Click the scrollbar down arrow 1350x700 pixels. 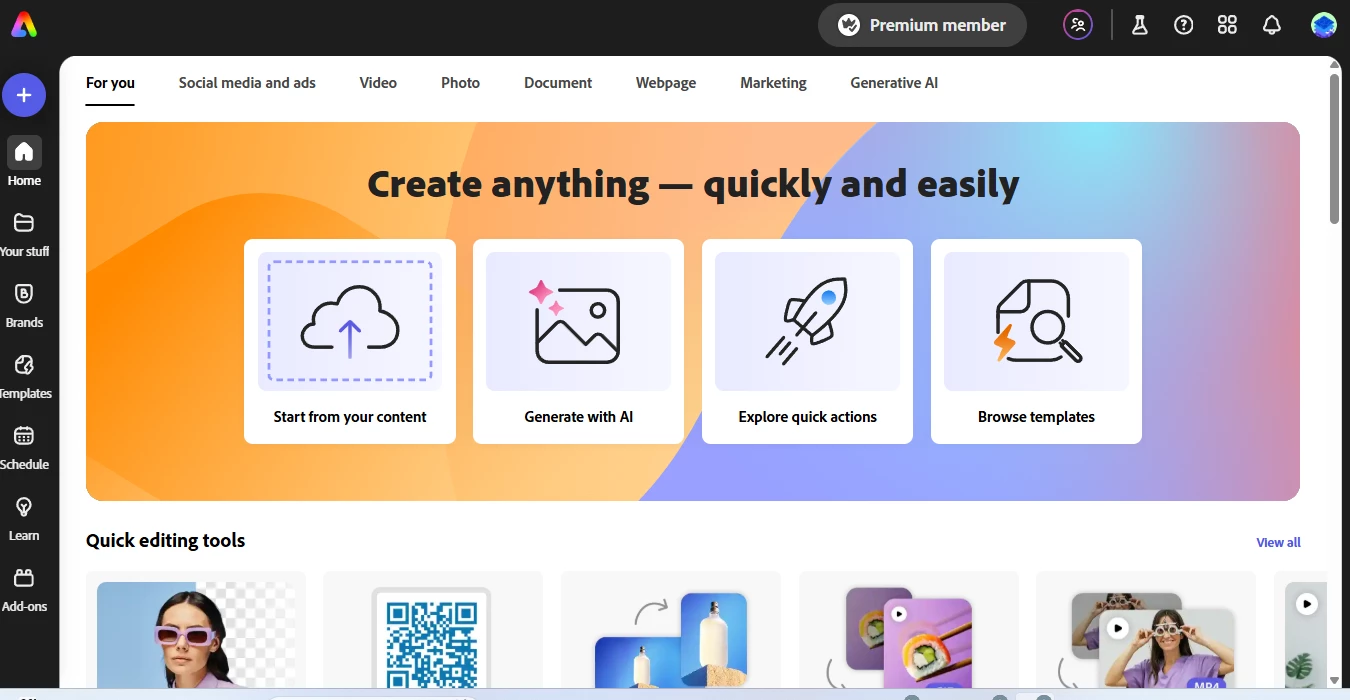pyautogui.click(x=1334, y=680)
